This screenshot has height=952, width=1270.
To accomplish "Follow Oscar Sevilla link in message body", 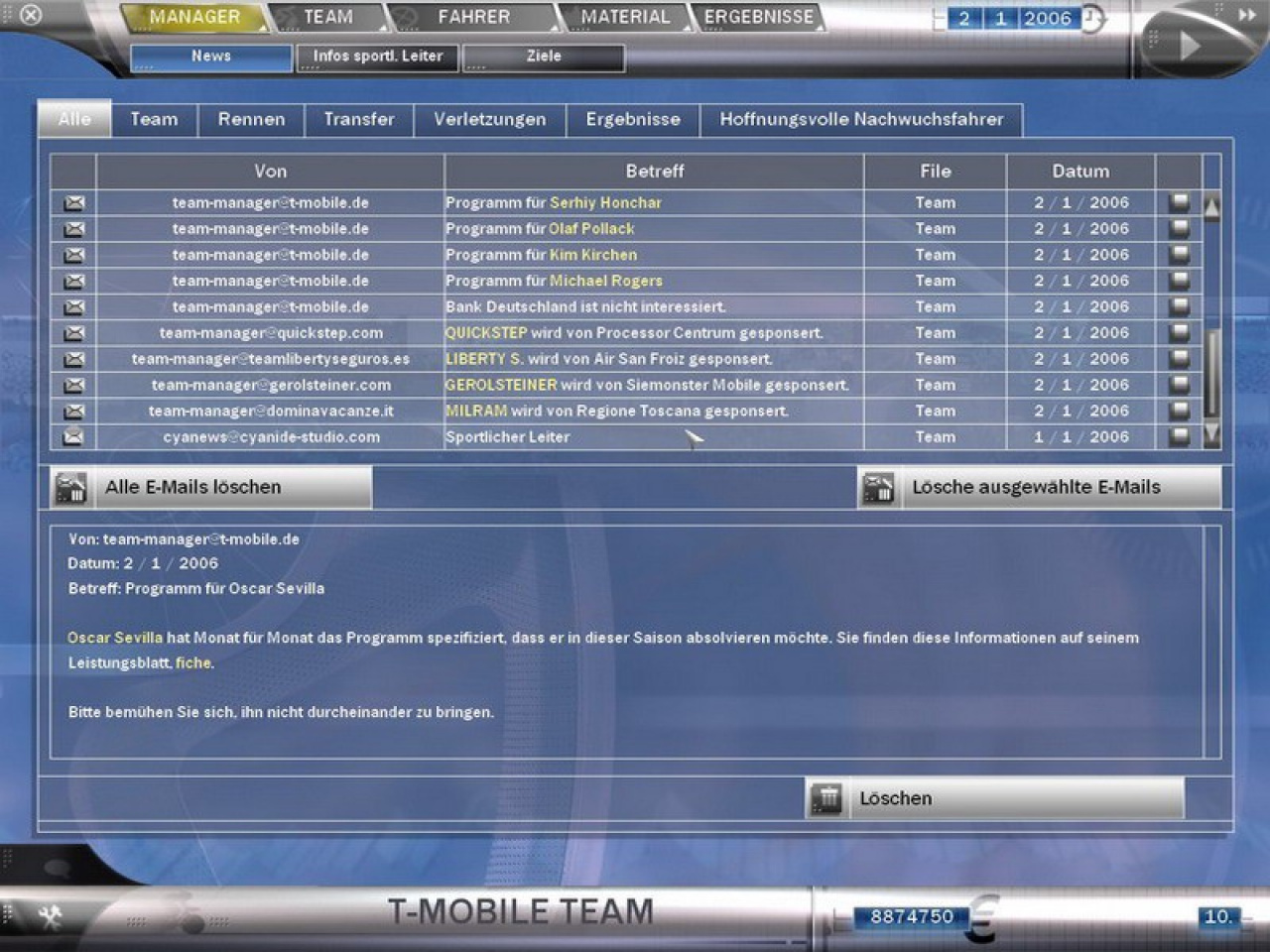I will 115,638.
